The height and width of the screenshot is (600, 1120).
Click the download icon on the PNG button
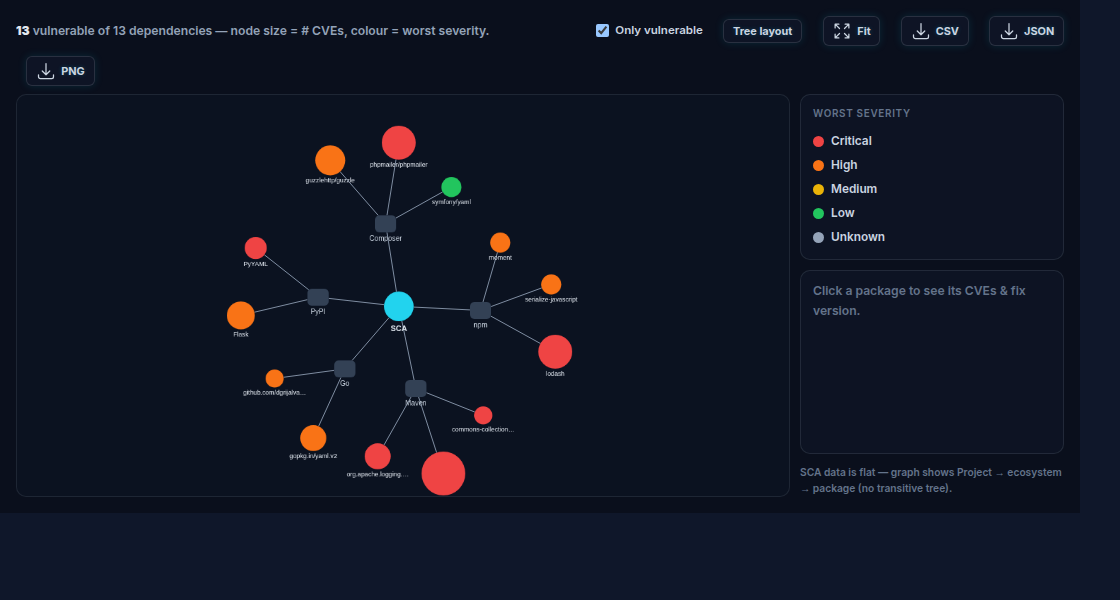[x=46, y=71]
